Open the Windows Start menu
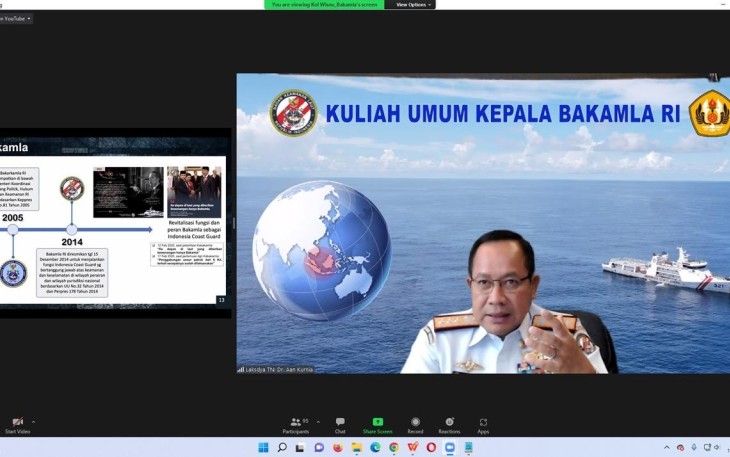 (x=264, y=447)
